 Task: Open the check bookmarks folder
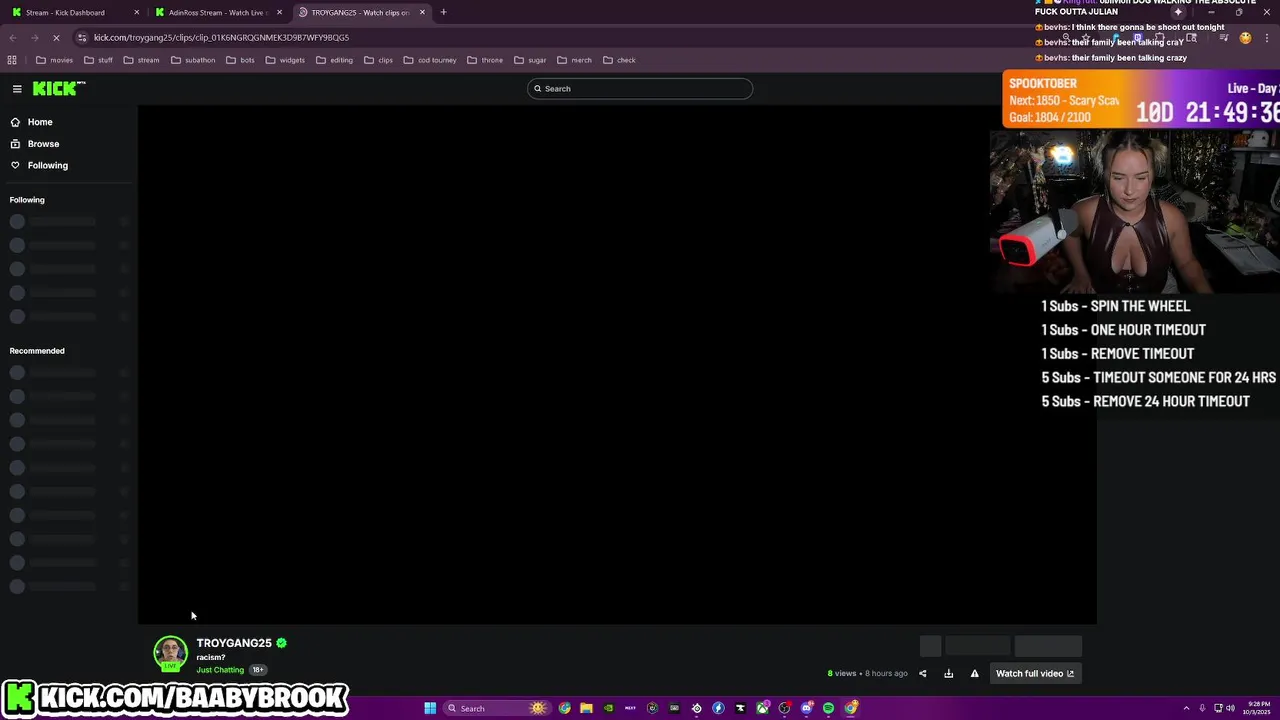619,60
